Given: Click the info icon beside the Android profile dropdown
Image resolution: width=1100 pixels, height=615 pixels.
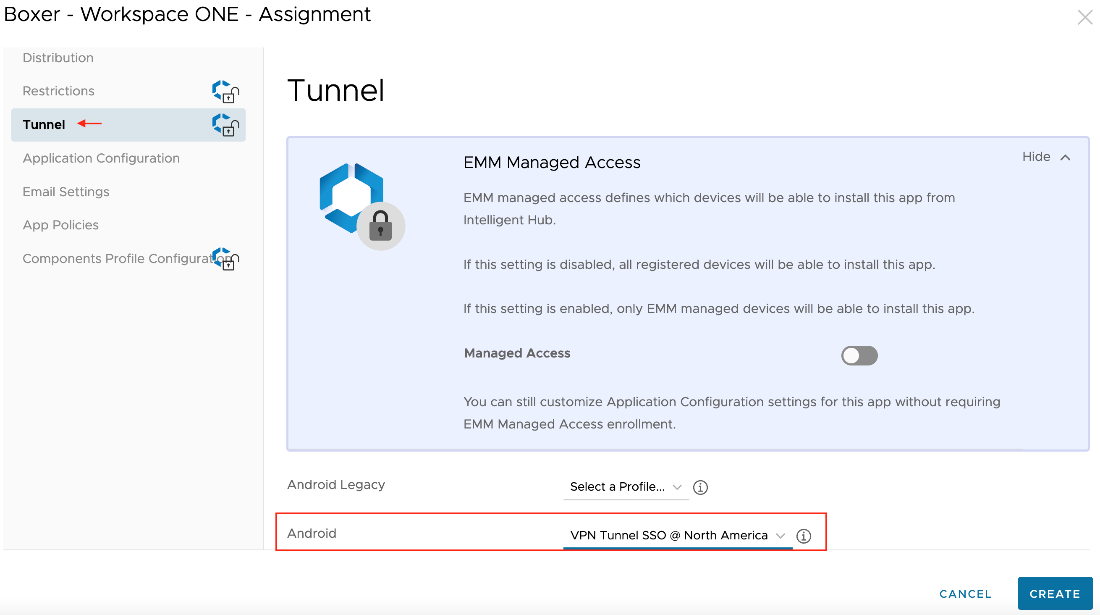Looking at the screenshot, I should (803, 536).
